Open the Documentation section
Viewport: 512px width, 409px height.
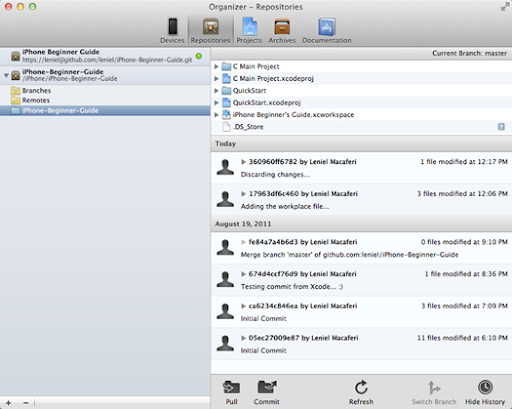327,31
